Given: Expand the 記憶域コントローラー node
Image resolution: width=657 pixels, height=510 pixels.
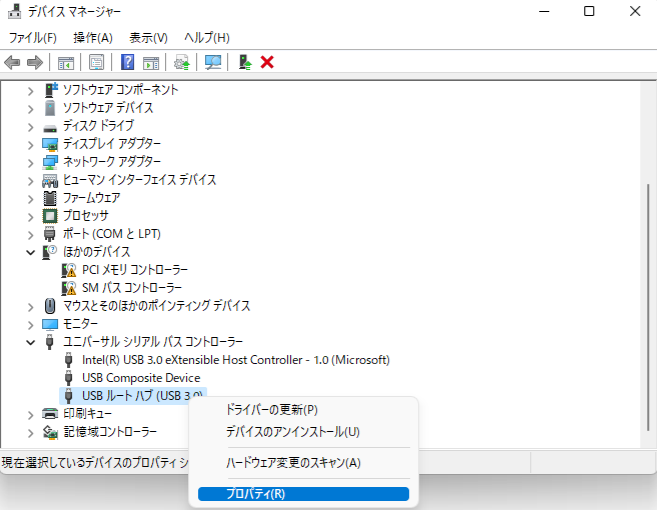Looking at the screenshot, I should (30, 433).
